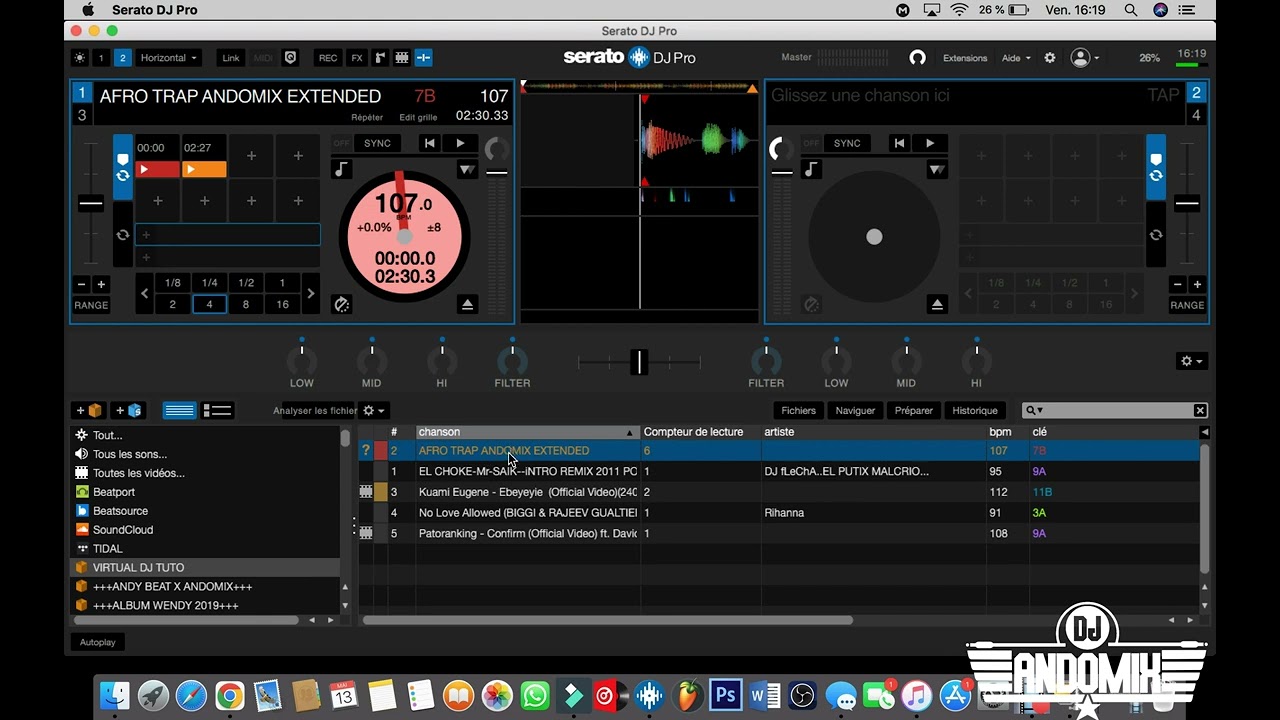Open the user account dropdown
Screen dimensions: 1280x720
point(1085,58)
